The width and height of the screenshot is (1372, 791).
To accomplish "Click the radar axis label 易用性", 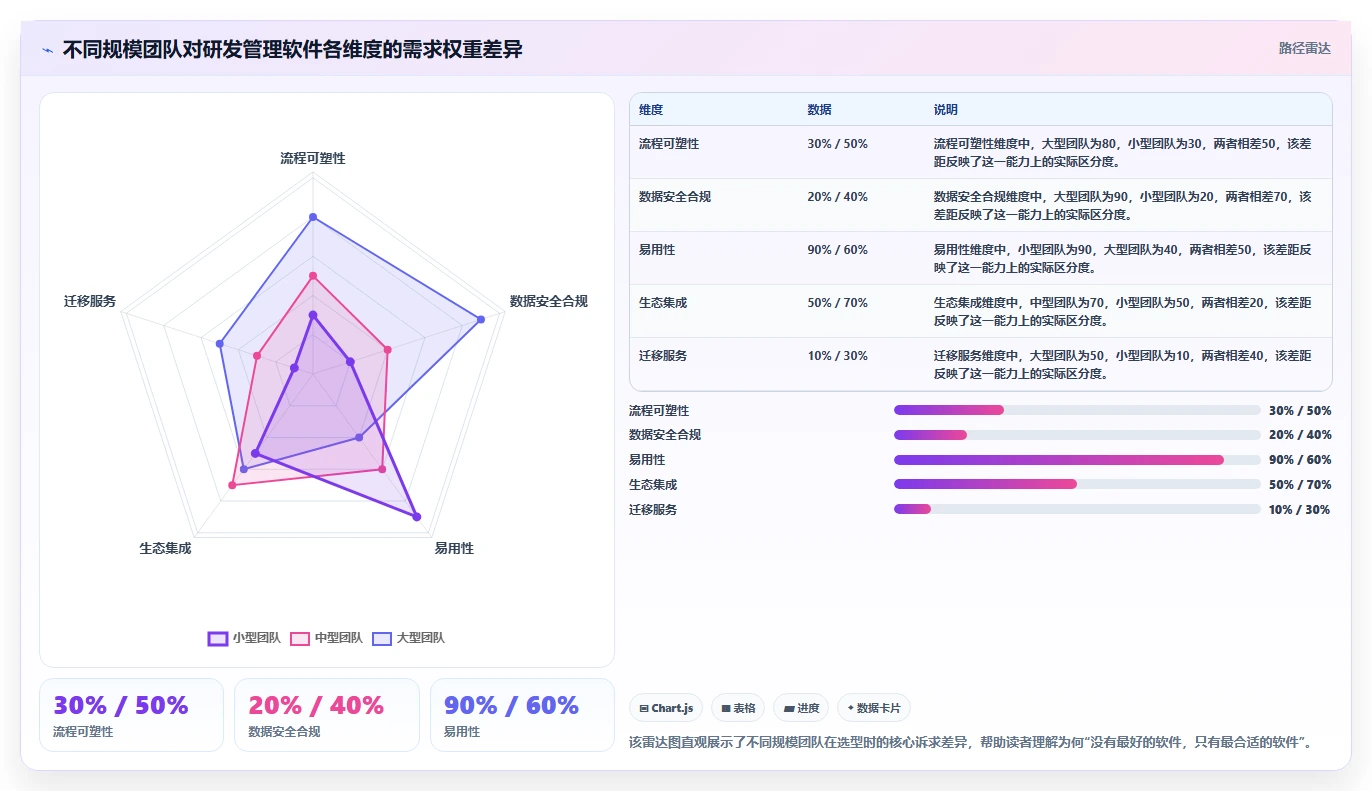I will point(454,548).
